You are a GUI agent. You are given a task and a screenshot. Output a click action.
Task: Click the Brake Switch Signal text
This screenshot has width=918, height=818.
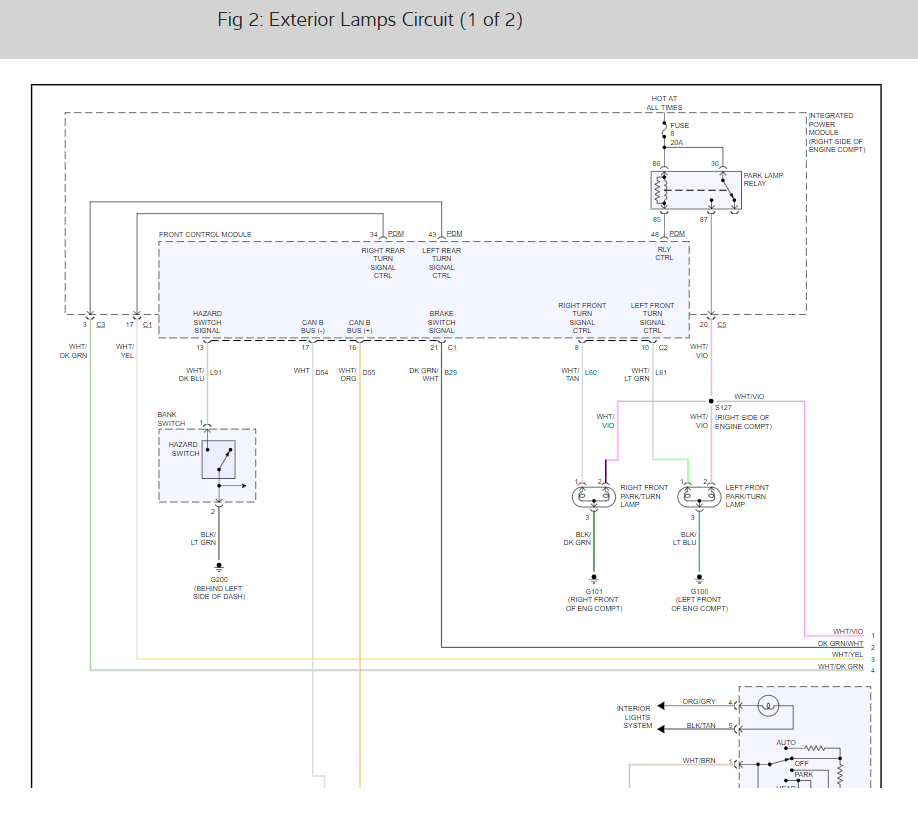point(441,322)
